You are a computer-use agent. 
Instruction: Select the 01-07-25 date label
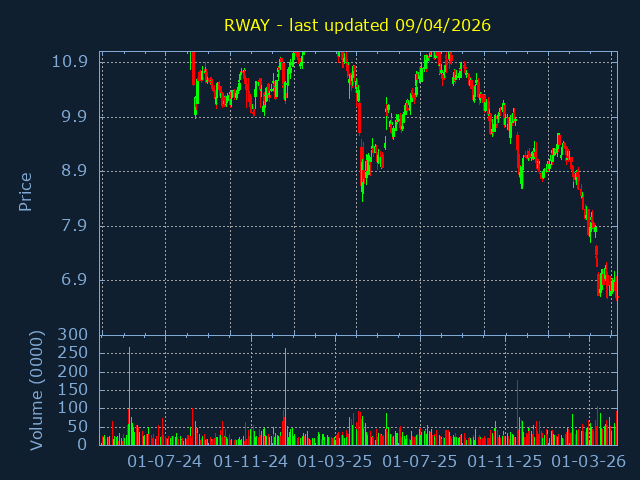point(420,462)
